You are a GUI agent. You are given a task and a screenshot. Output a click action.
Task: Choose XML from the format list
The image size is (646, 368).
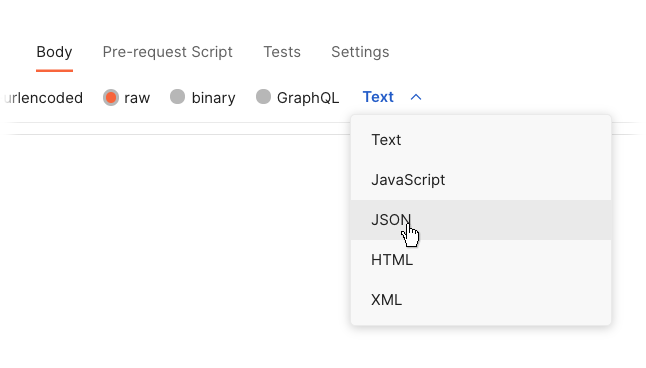coord(481,300)
